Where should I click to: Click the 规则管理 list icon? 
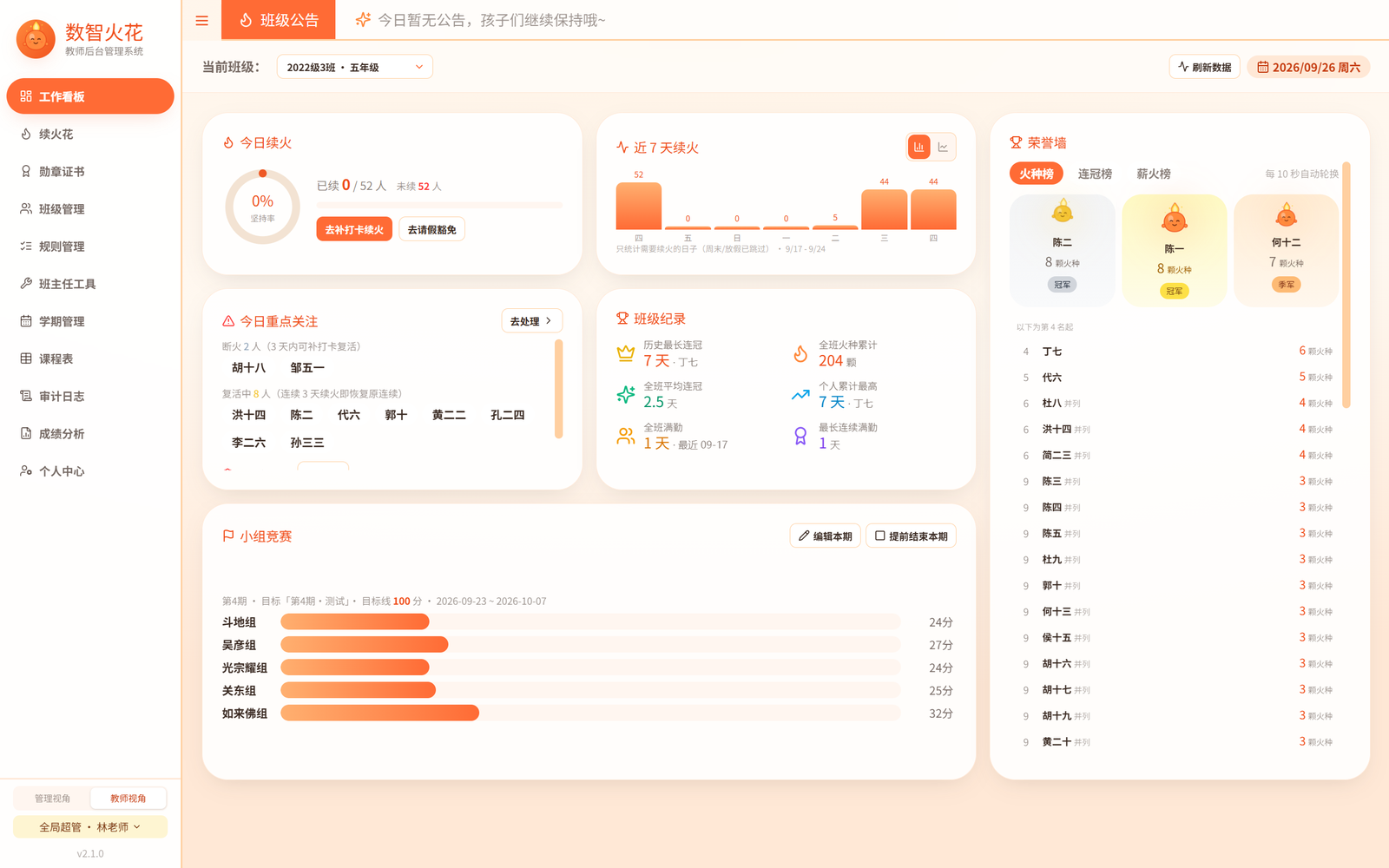pos(26,246)
